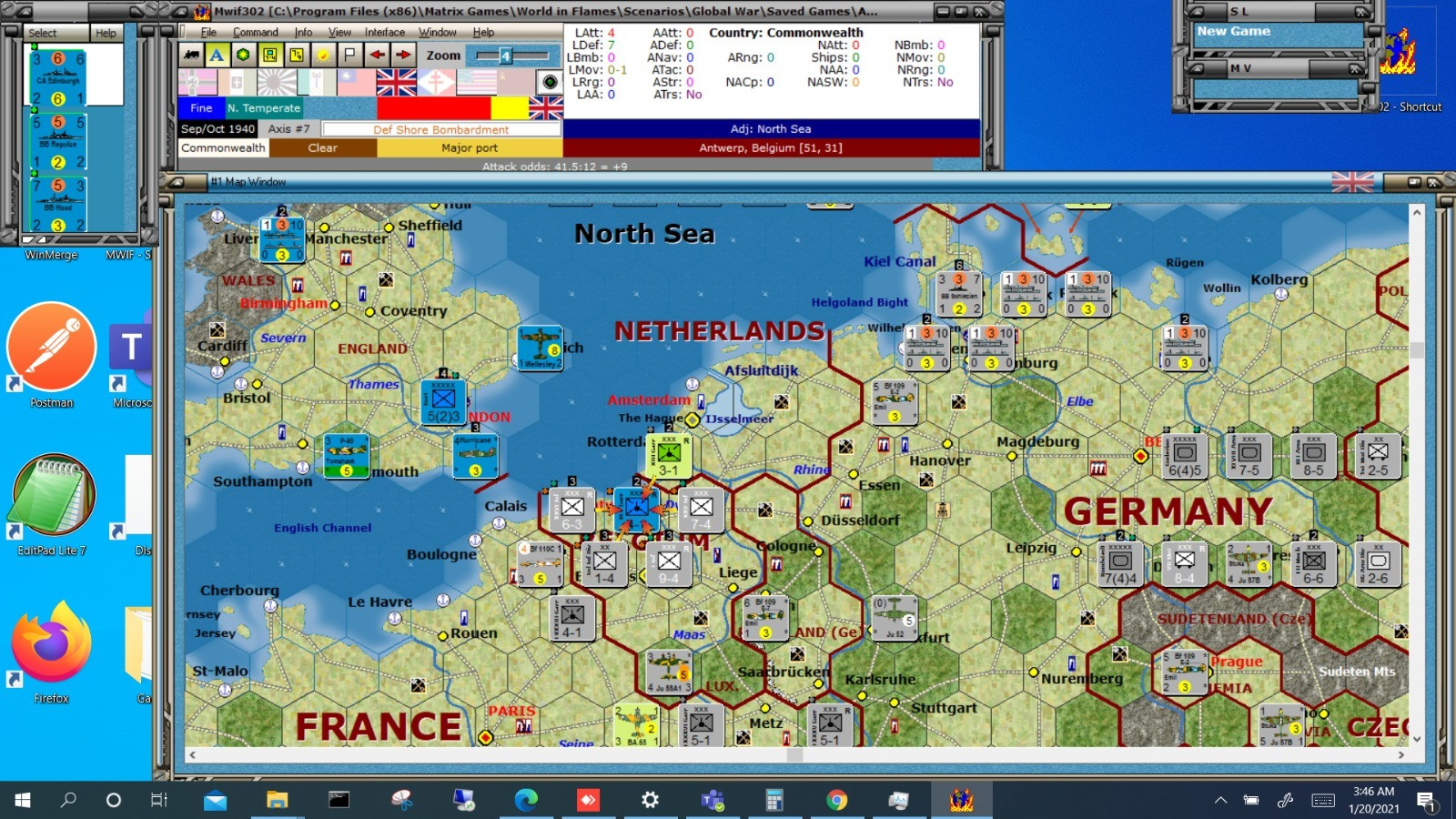Click the green indicator light button
Image resolution: width=1456 pixels, height=819 pixels.
(550, 83)
